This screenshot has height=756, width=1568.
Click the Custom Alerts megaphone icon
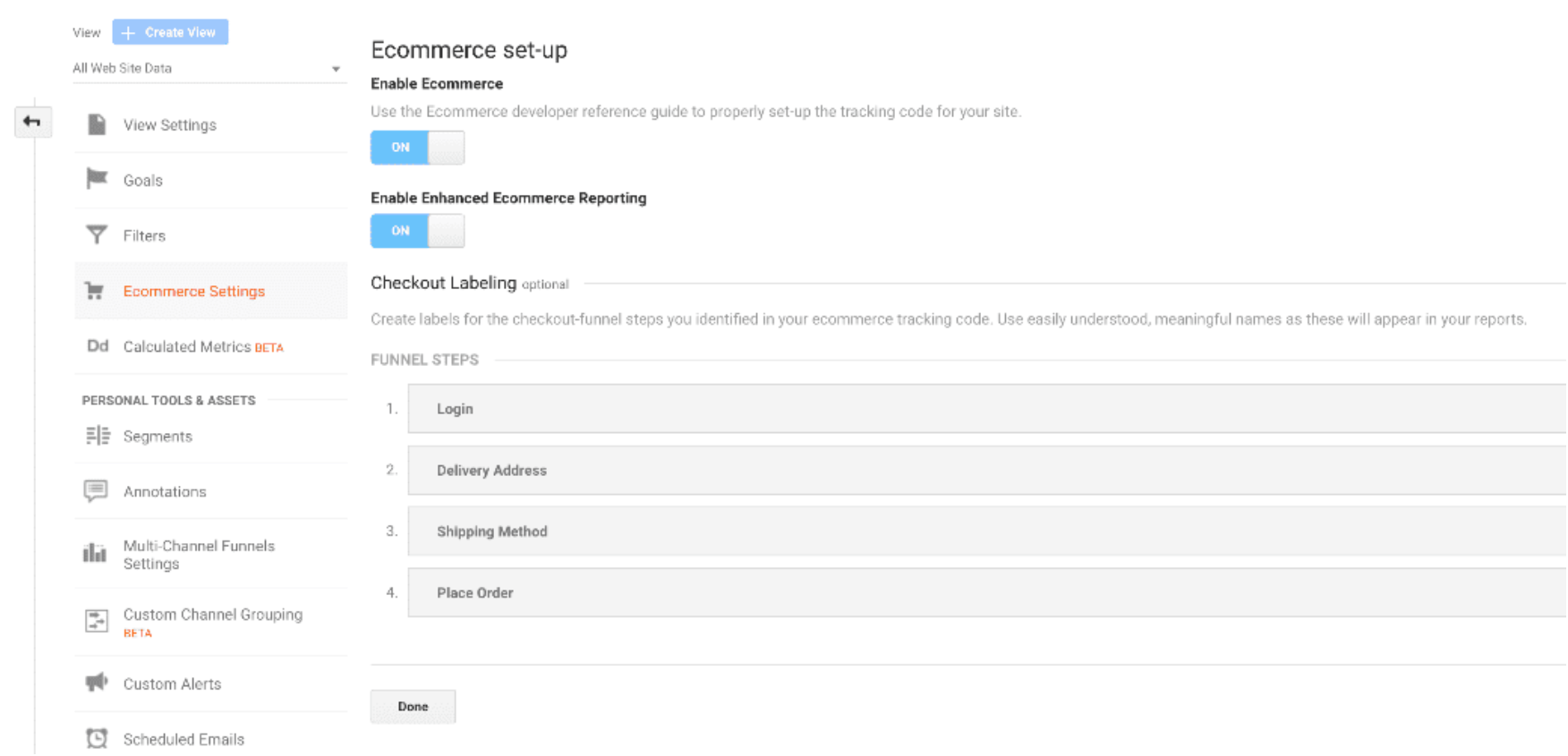pos(96,684)
